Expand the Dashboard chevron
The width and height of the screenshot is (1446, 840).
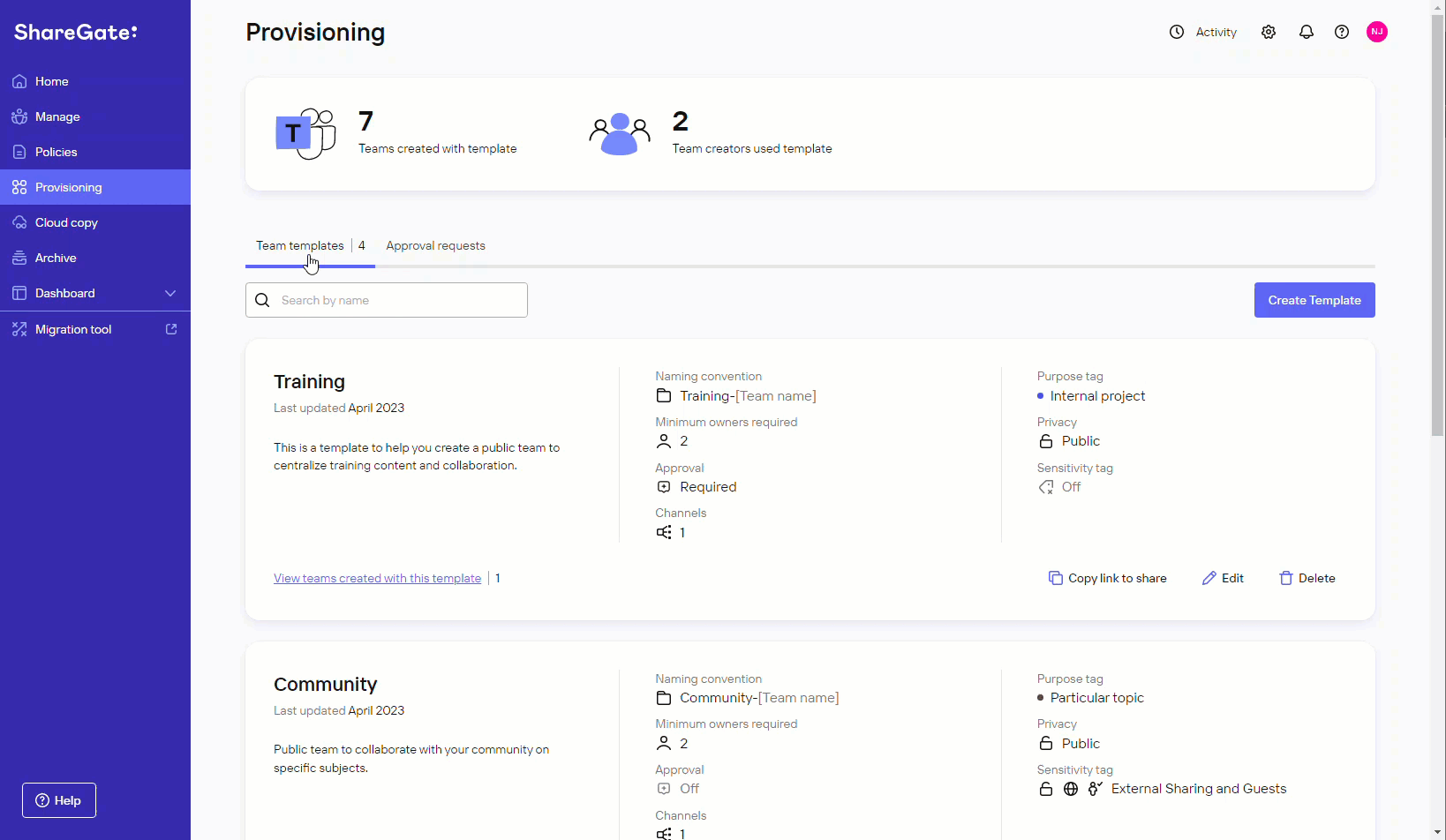[170, 293]
